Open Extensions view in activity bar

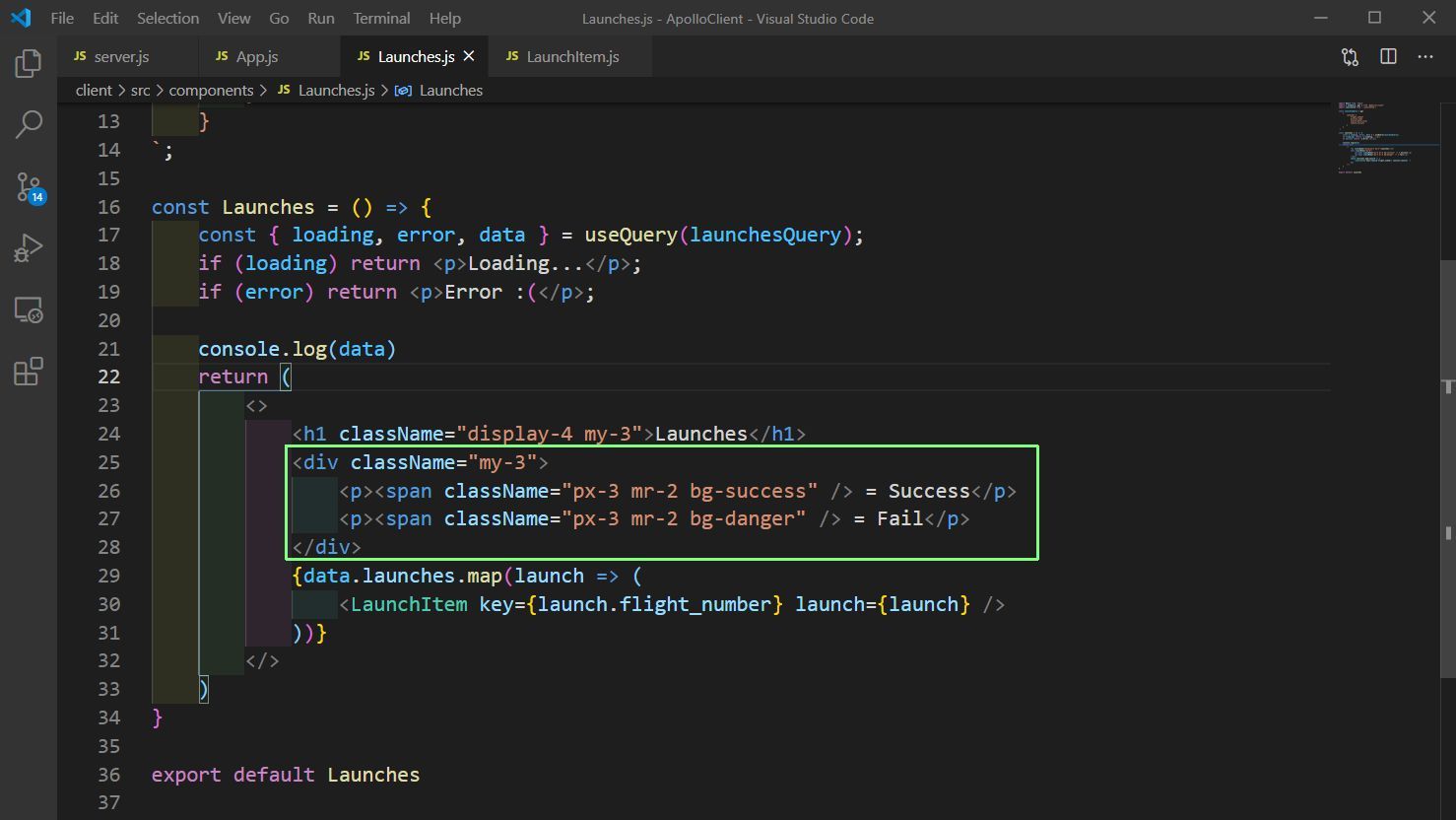click(29, 372)
